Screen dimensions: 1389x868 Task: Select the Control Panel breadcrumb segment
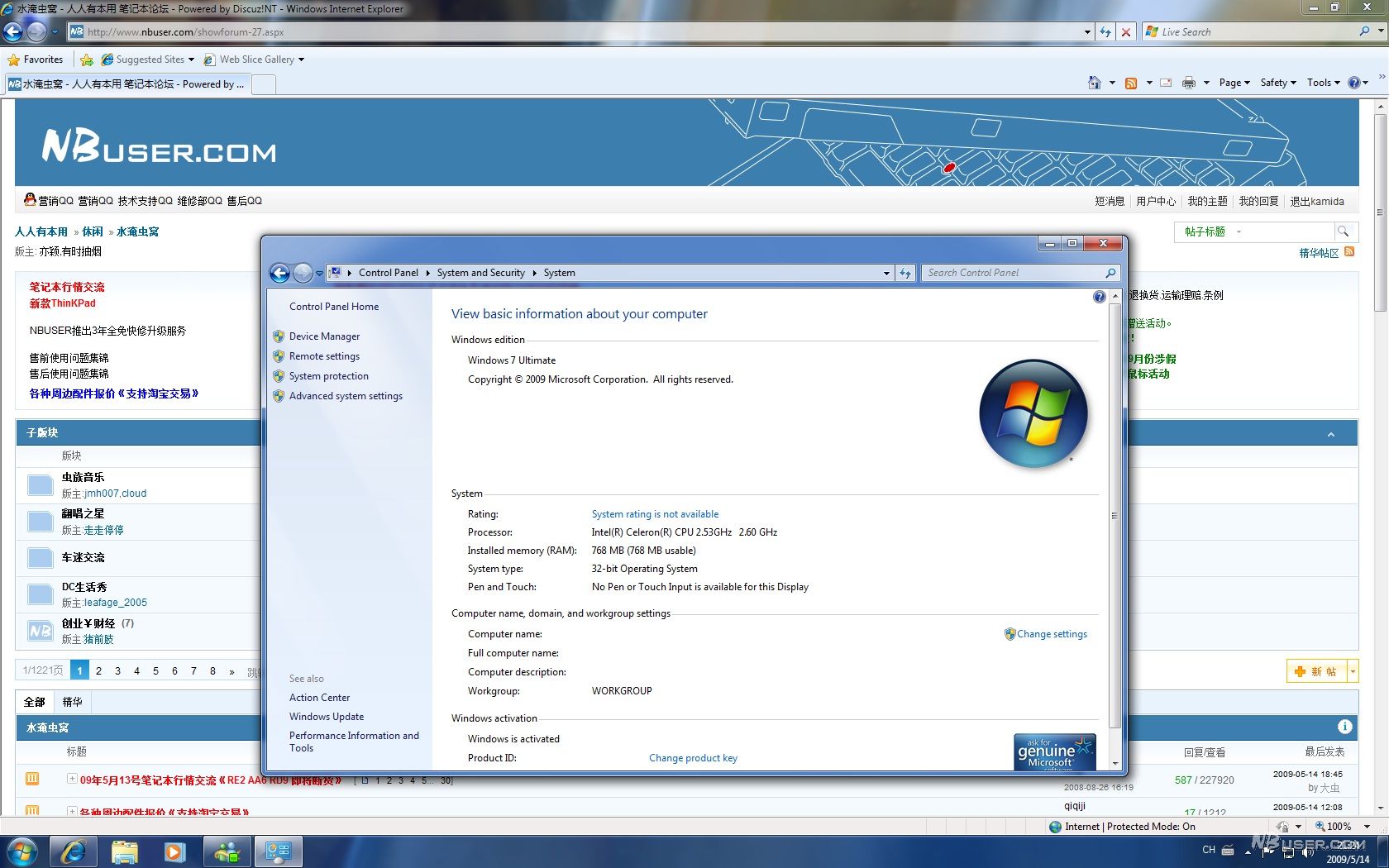pos(389,273)
